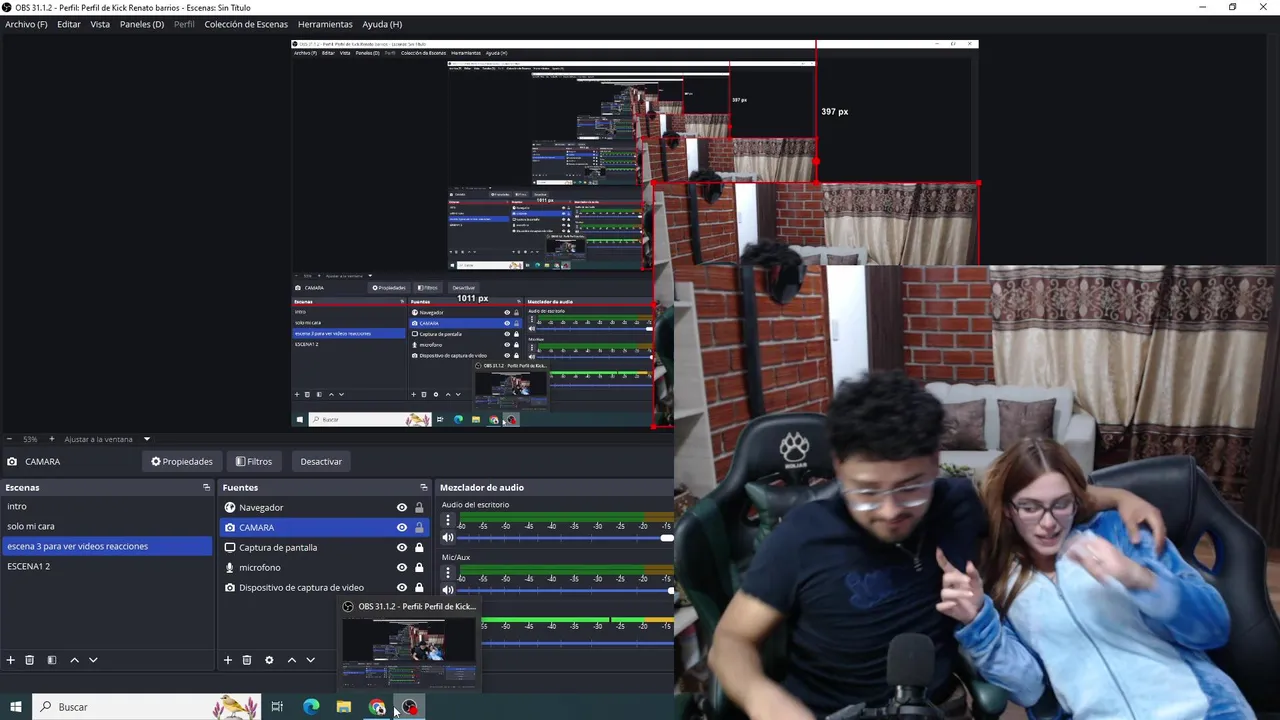Mute Audio del escritorio speaker icon
Image resolution: width=1280 pixels, height=720 pixels.
(448, 538)
